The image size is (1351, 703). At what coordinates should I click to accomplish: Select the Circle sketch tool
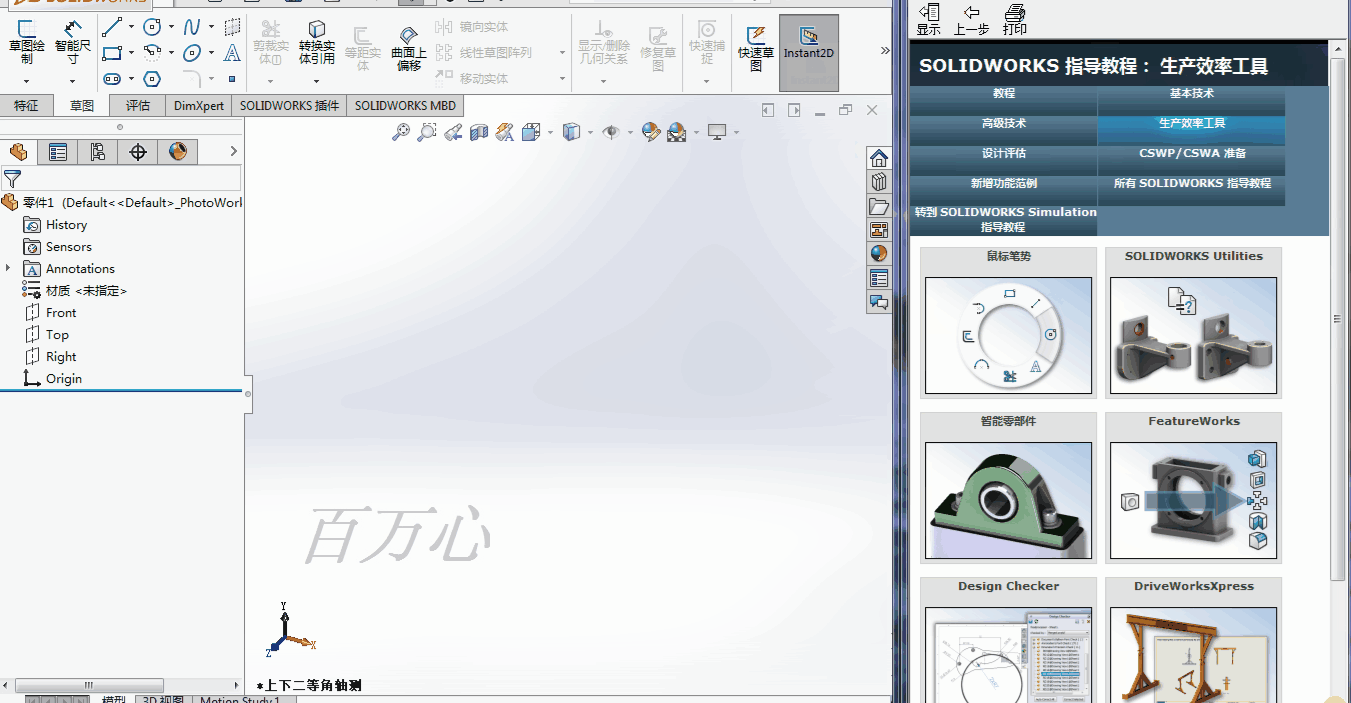click(152, 27)
